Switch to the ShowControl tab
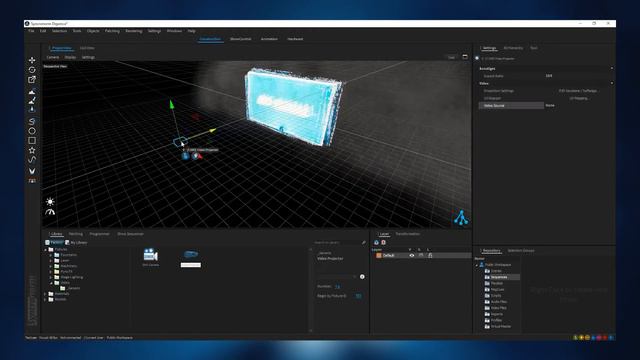 click(240, 39)
